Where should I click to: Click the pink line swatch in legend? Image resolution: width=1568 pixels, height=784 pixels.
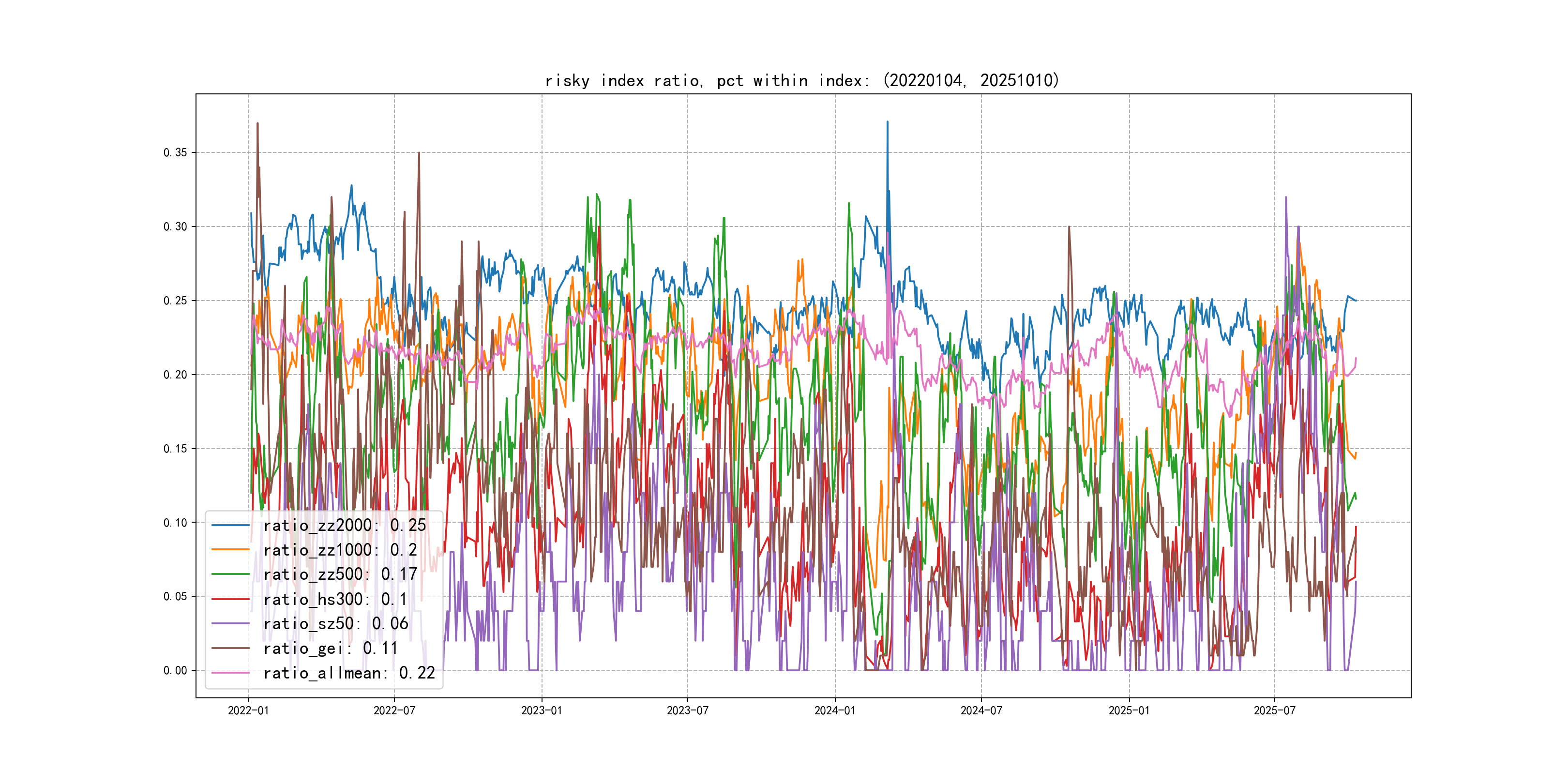click(231, 673)
